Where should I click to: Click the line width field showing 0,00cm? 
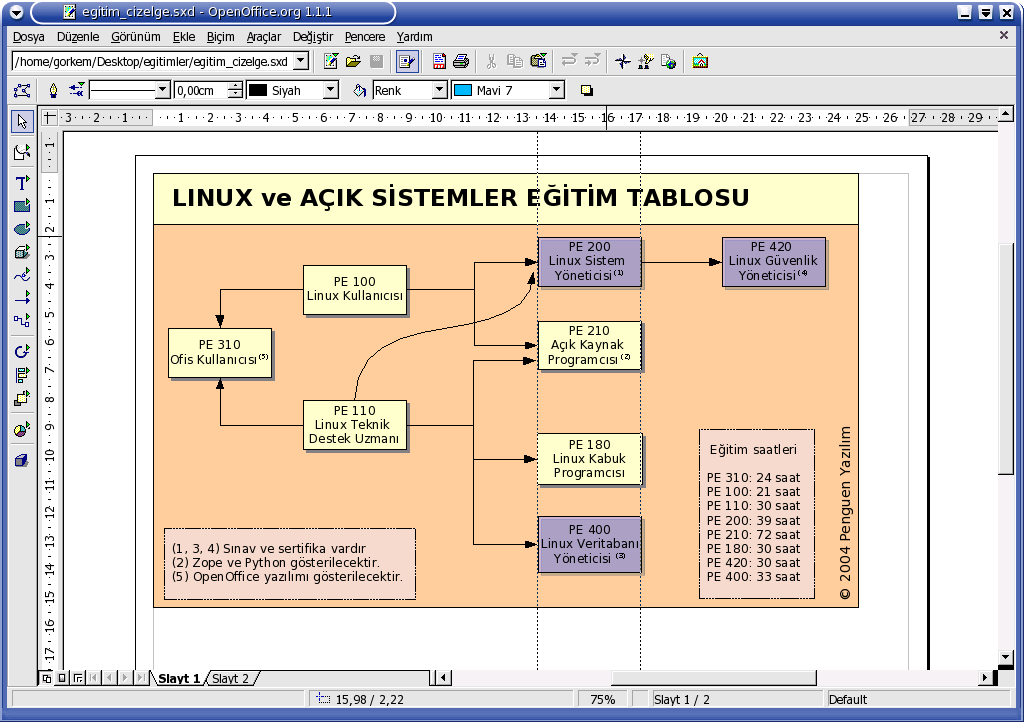click(201, 91)
